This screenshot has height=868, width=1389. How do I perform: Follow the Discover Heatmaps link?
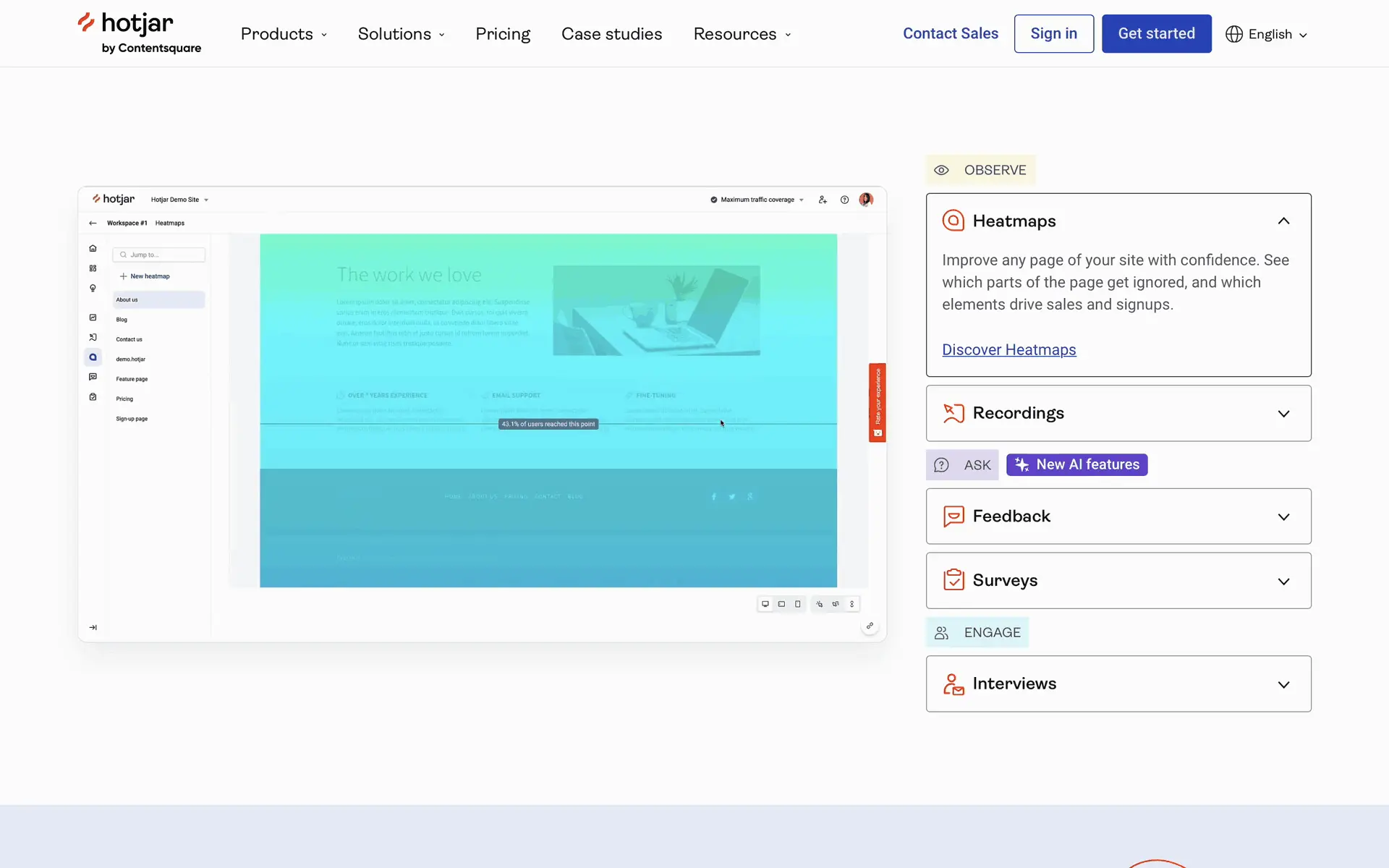point(1008,350)
